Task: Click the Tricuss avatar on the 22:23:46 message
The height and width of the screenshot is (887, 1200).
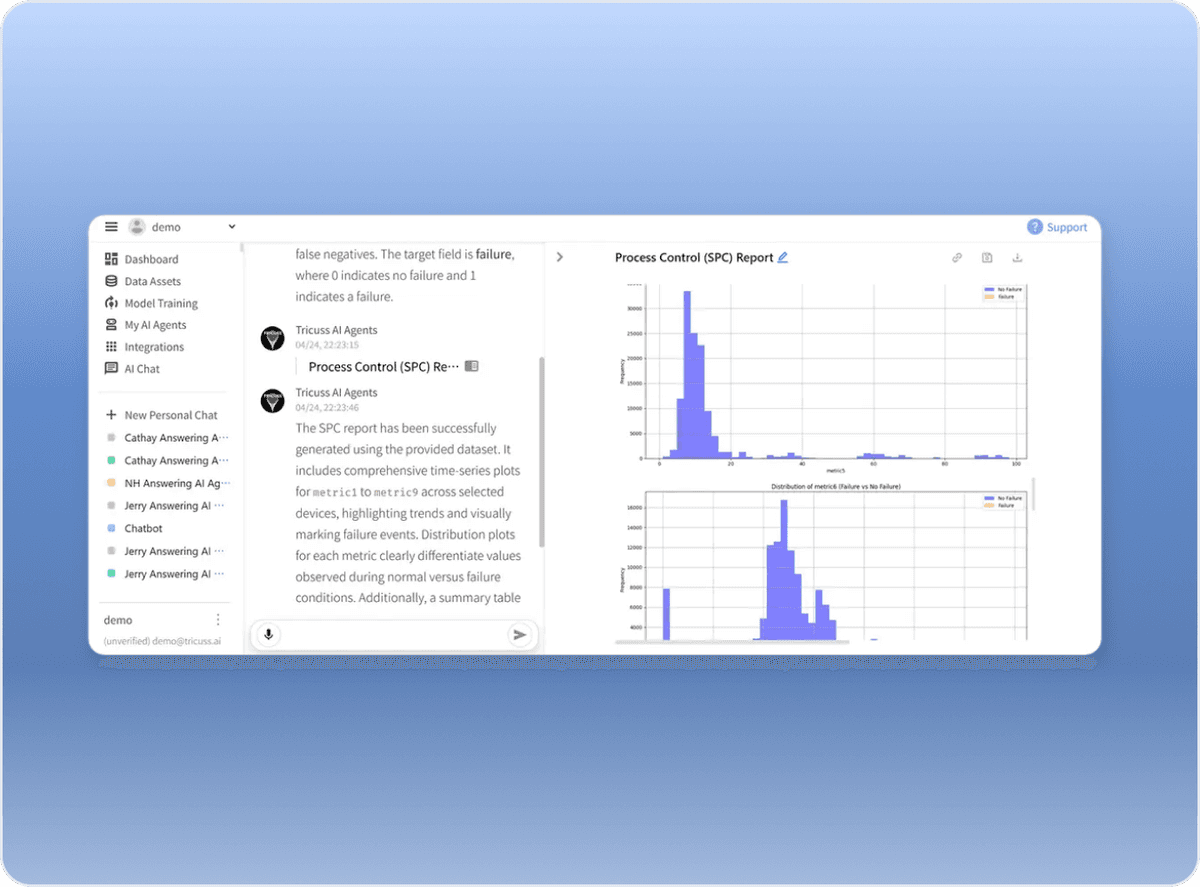Action: click(x=272, y=401)
